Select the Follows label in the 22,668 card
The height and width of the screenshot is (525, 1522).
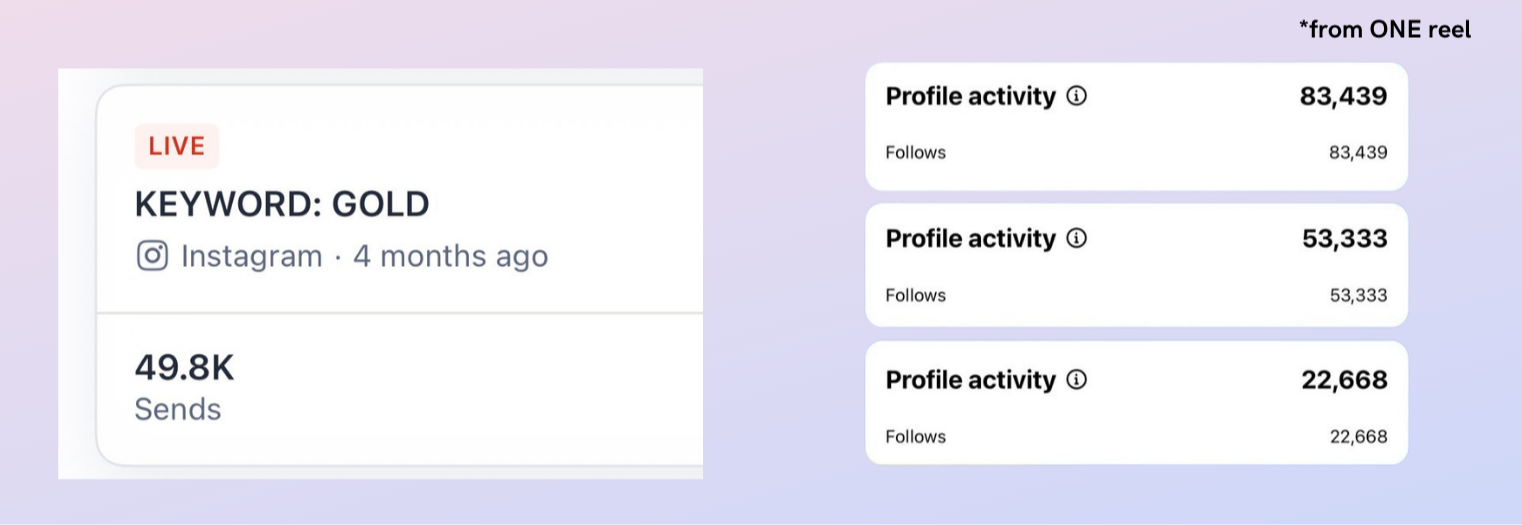(x=915, y=436)
